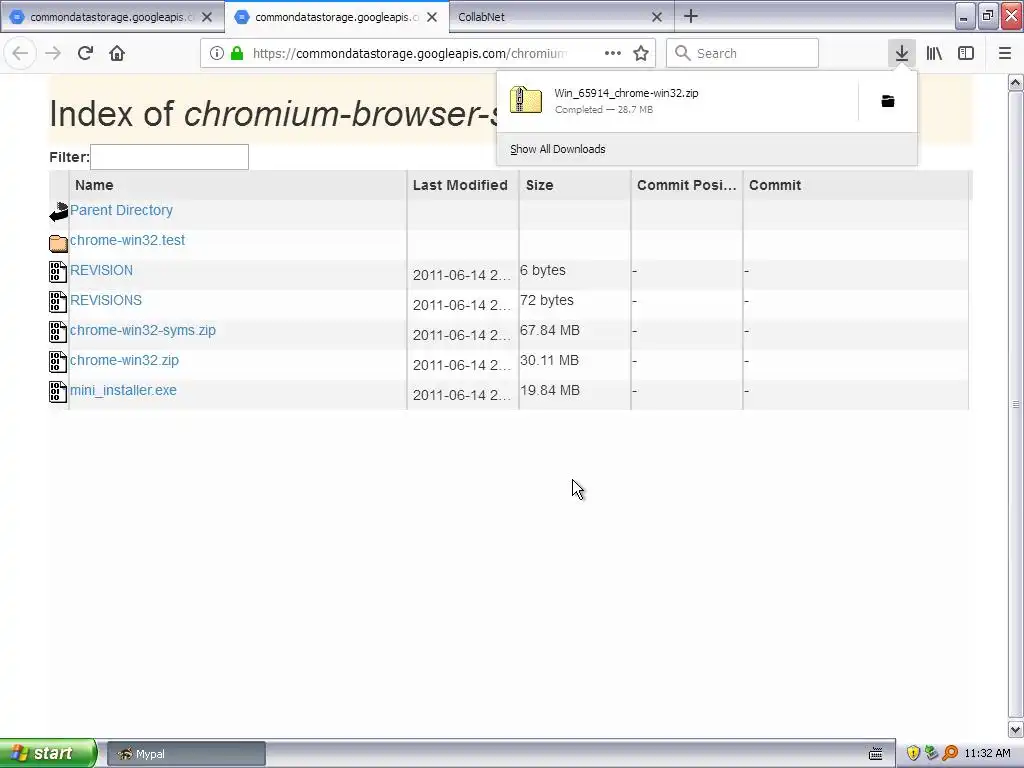Open containing folder of downloaded zip
Screen dimensions: 1024x768
pos(888,101)
